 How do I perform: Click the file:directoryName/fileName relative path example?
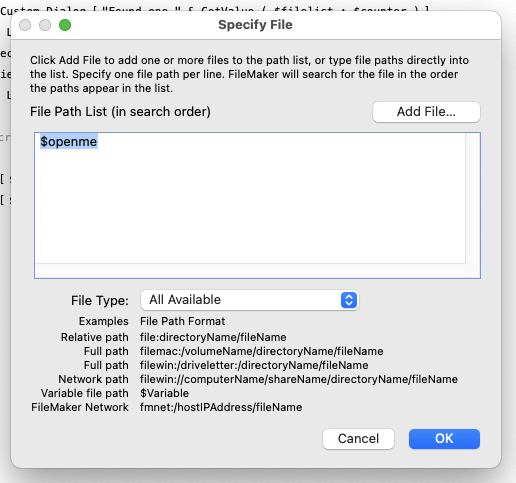[x=213, y=337]
